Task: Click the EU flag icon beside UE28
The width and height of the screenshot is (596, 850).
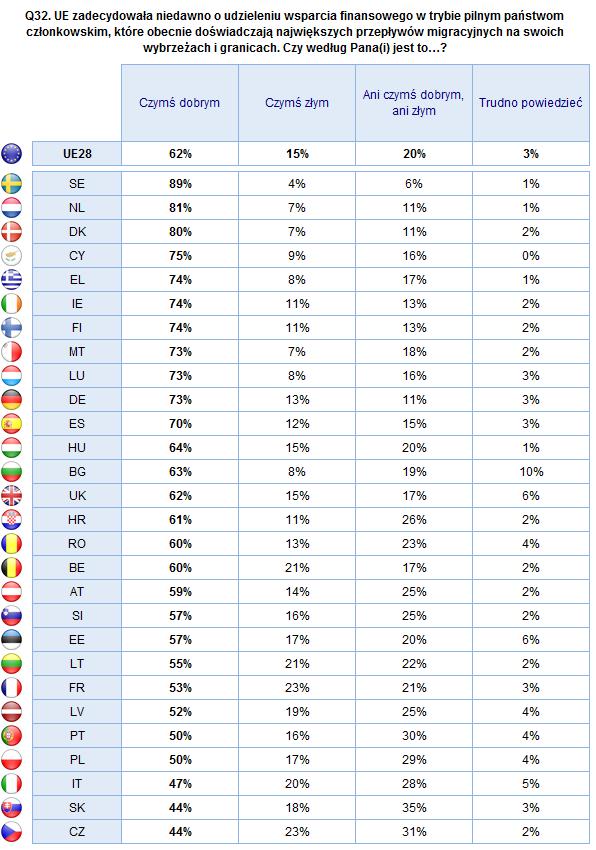Action: pyautogui.click(x=11, y=154)
